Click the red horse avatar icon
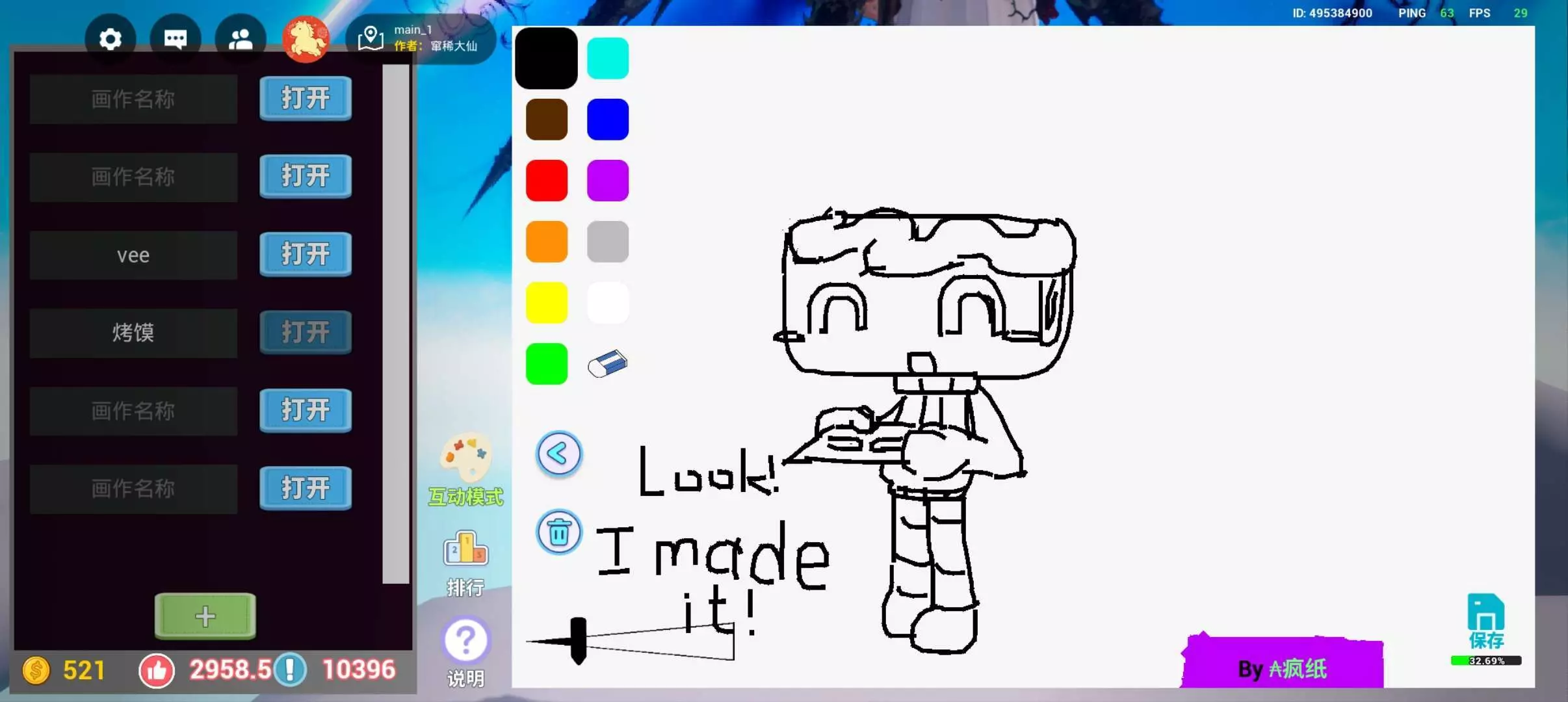This screenshot has height=702, width=1568. (x=306, y=39)
